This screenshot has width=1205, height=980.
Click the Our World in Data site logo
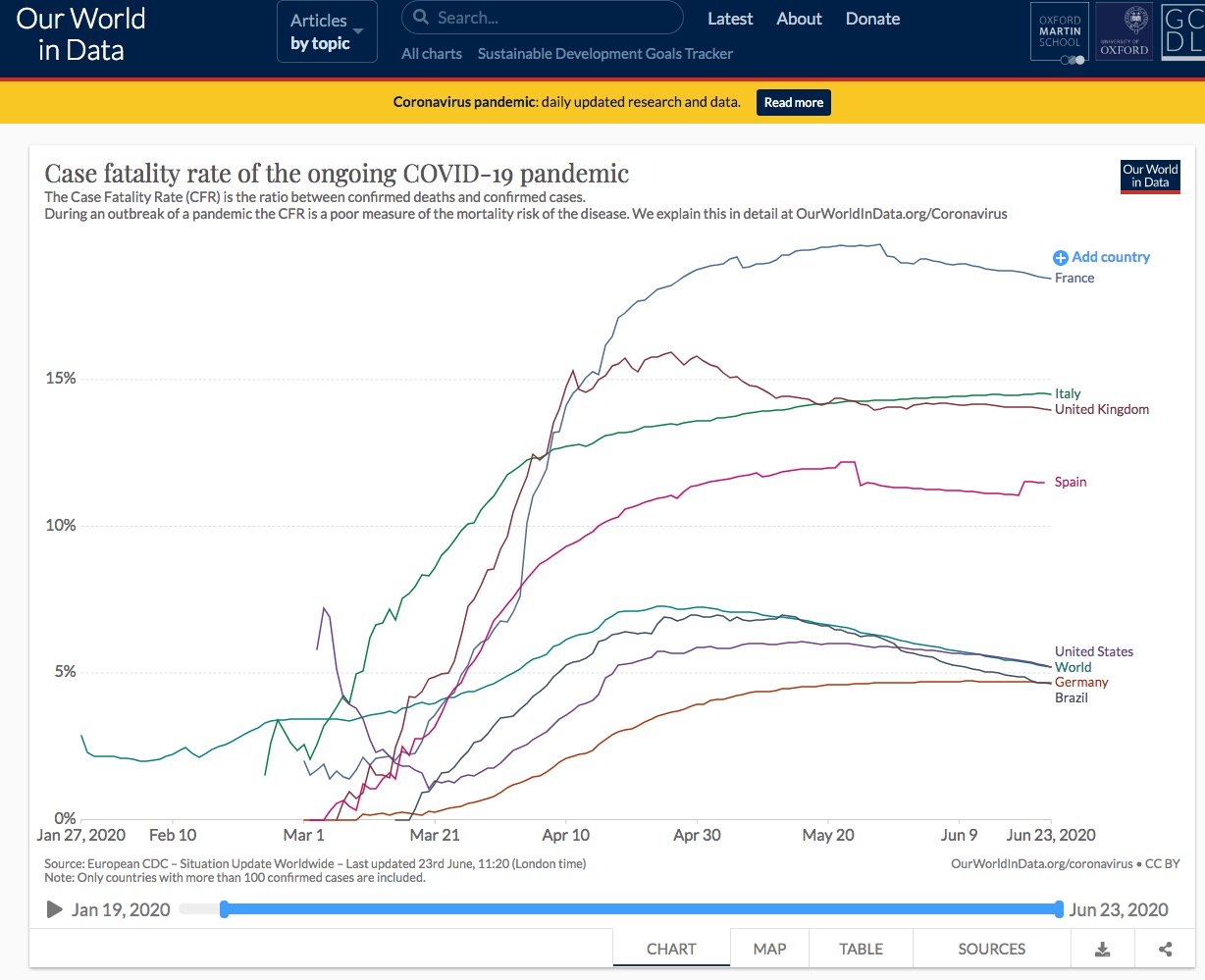pos(81,34)
